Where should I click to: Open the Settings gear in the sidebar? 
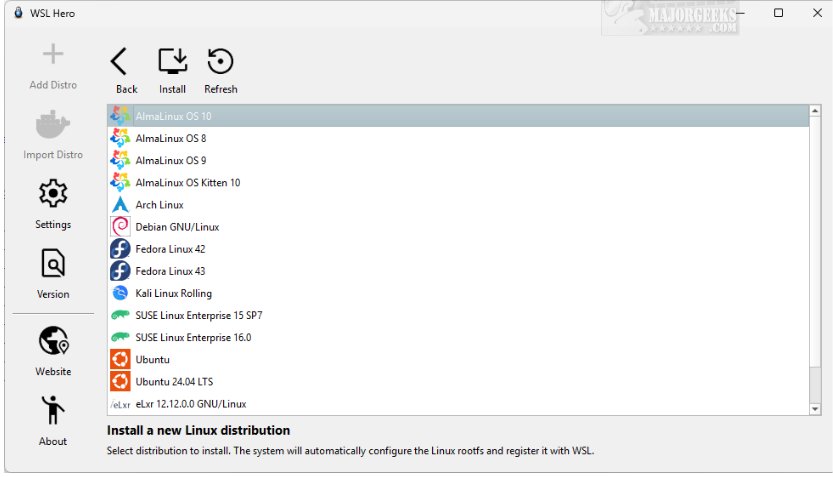coord(53,193)
